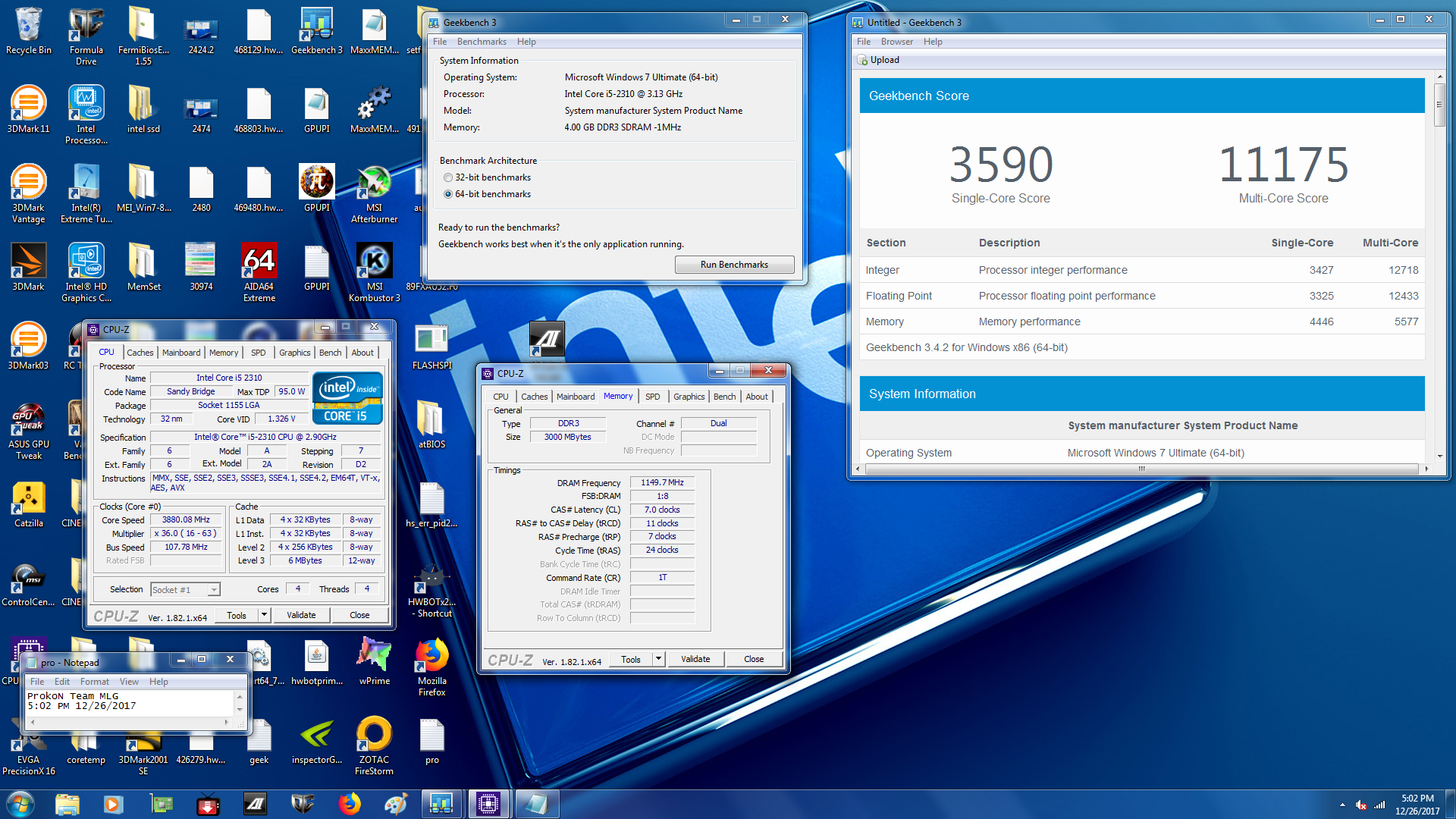The height and width of the screenshot is (819, 1456).
Task: Open Firefox from the taskbar
Action: point(350,804)
